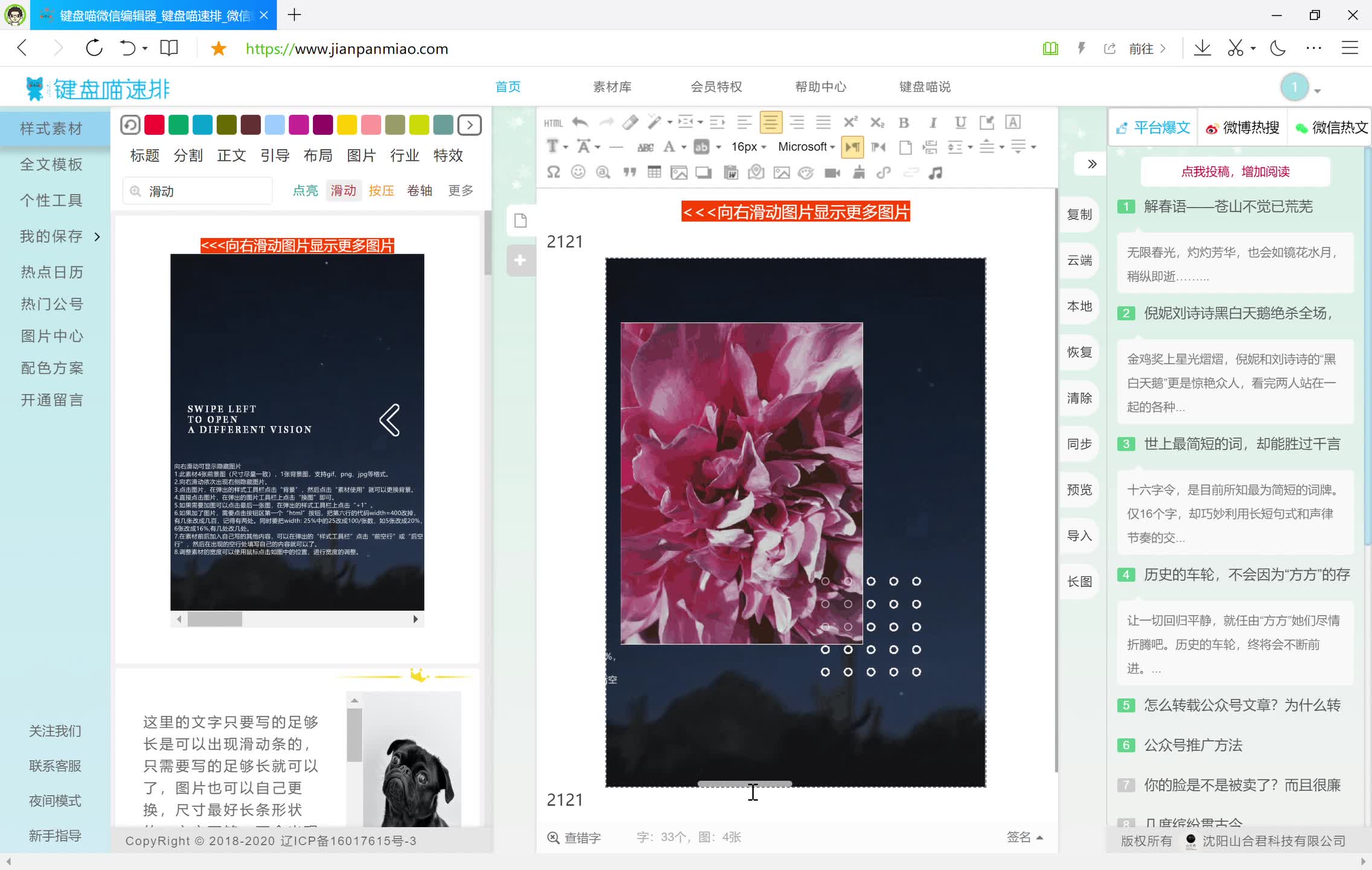Insert a video with the camera icon
This screenshot has height=870, width=1372.
click(833, 173)
